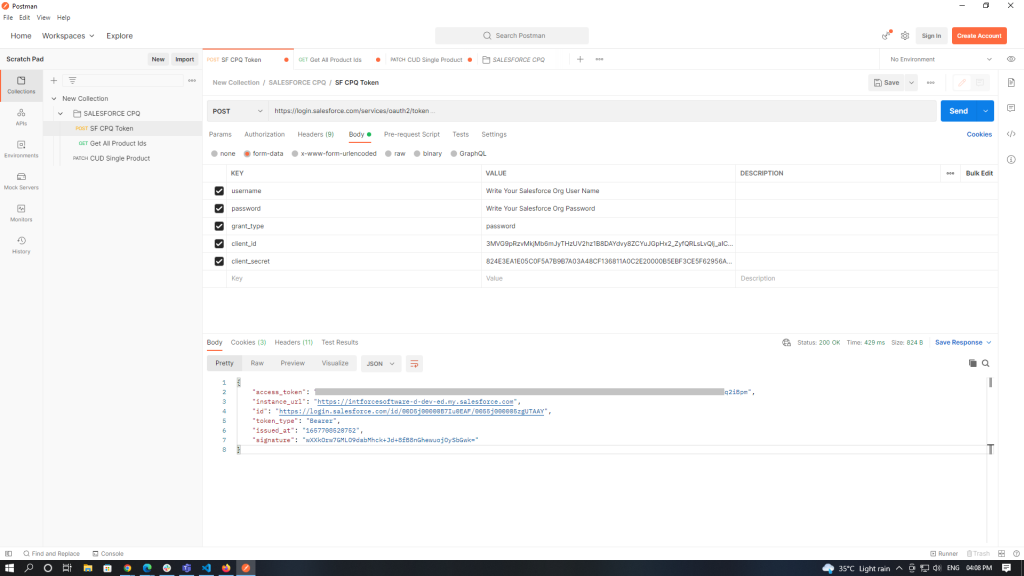
Task: Open the comments icon in right sidebar
Action: (1011, 108)
